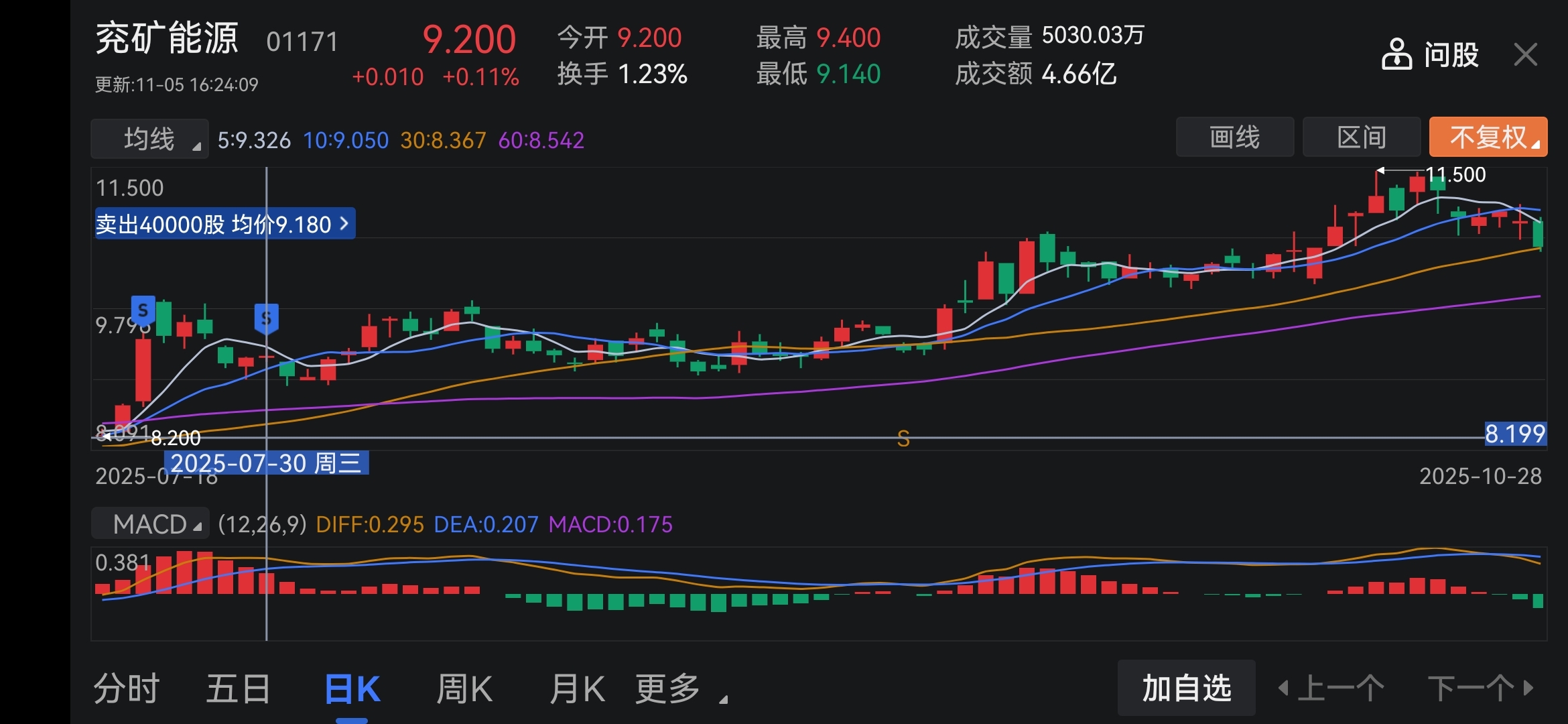Switch to the 周K tab

coord(464,689)
